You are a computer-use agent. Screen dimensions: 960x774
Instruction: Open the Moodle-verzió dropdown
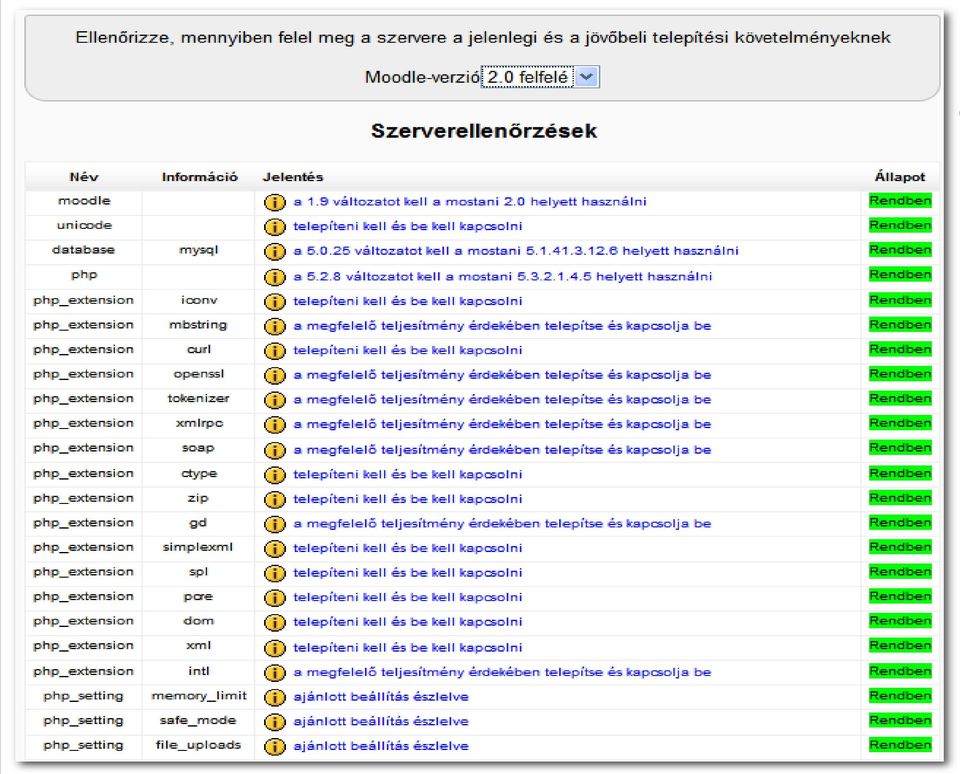pos(540,77)
